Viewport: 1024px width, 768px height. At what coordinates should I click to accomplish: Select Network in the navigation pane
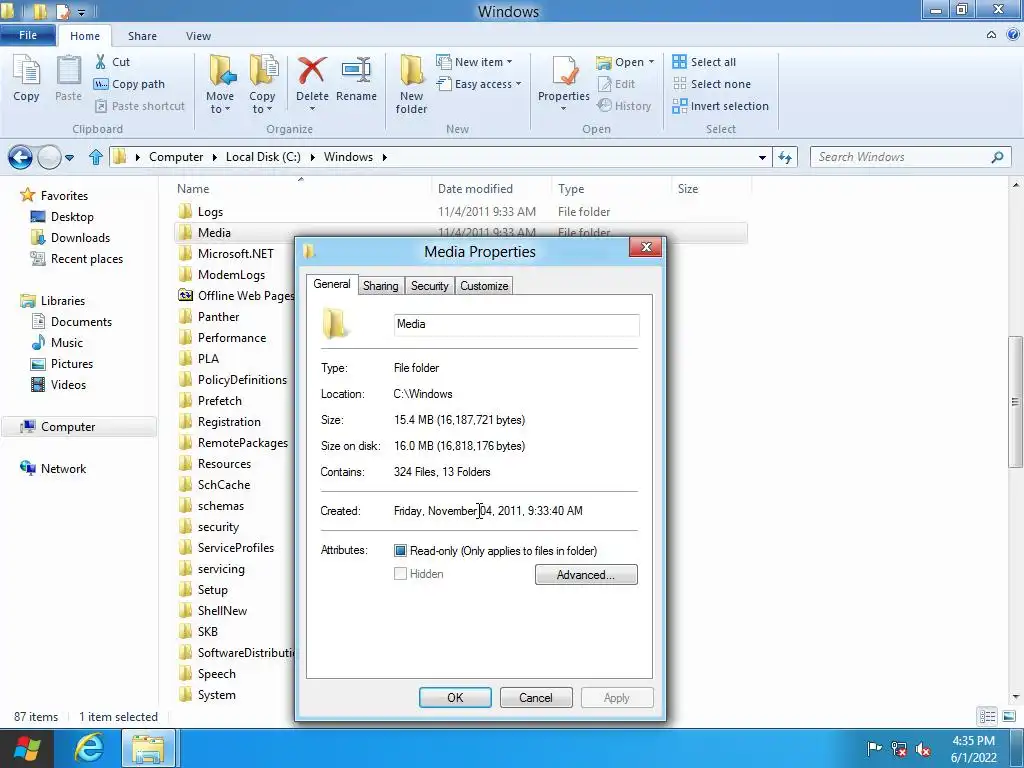click(x=63, y=469)
